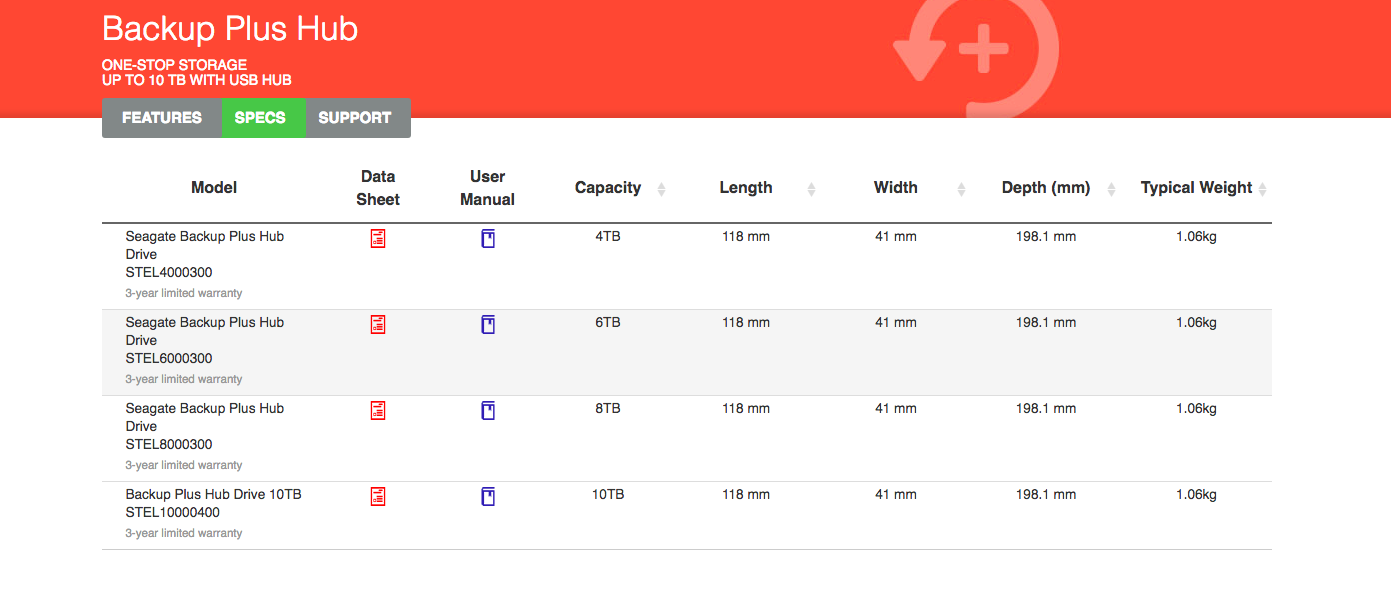Click the Backup Plus Hub page title
This screenshot has height=591, width=1391.
[x=230, y=28]
